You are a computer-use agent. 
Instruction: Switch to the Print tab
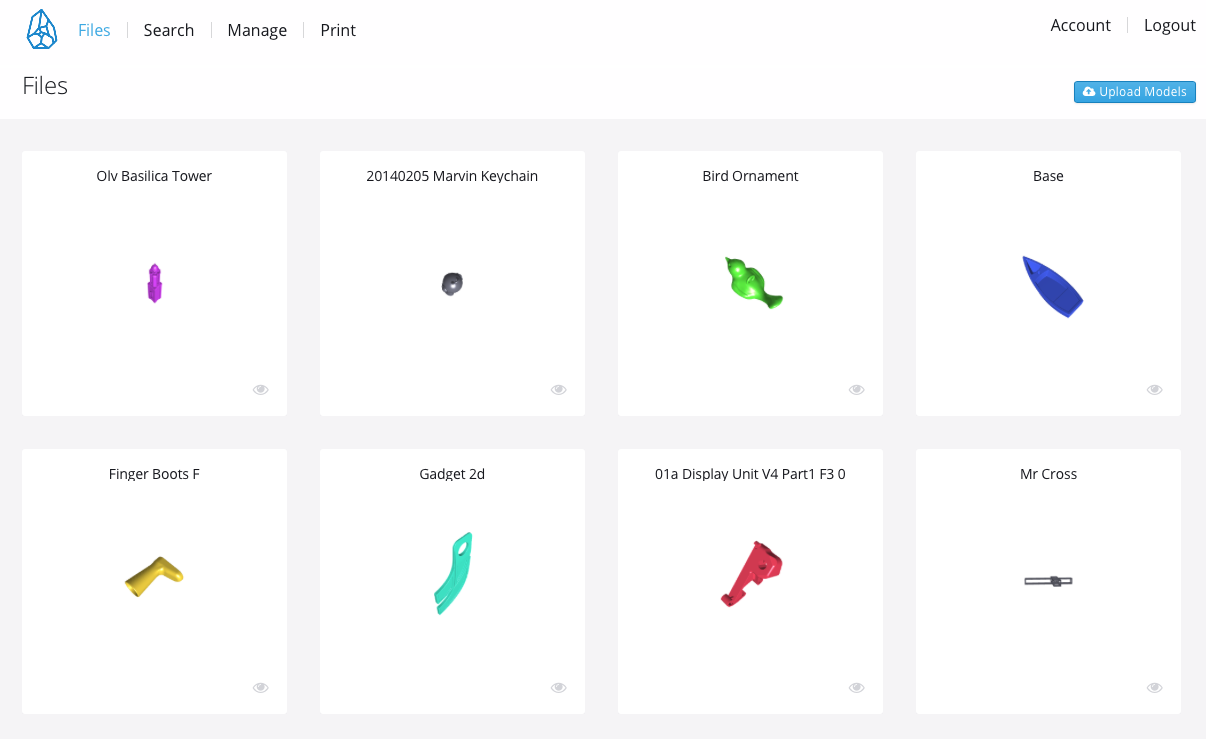click(x=338, y=30)
